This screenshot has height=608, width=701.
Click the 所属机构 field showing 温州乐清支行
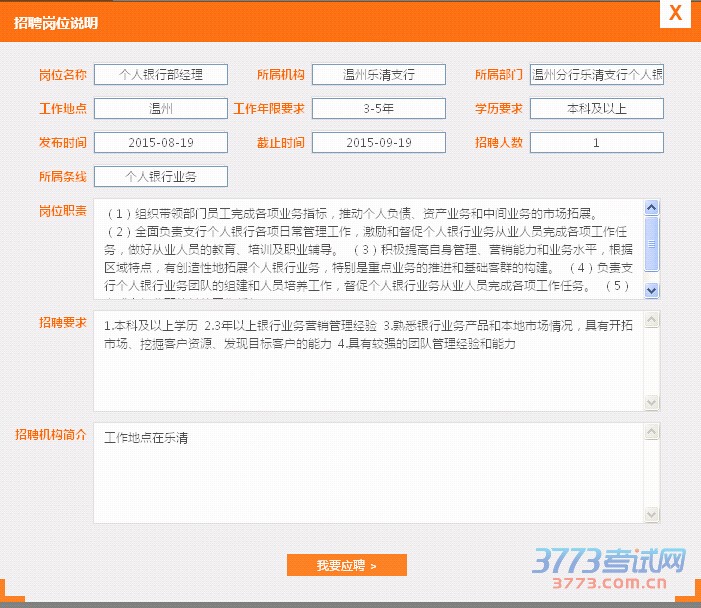[x=378, y=75]
